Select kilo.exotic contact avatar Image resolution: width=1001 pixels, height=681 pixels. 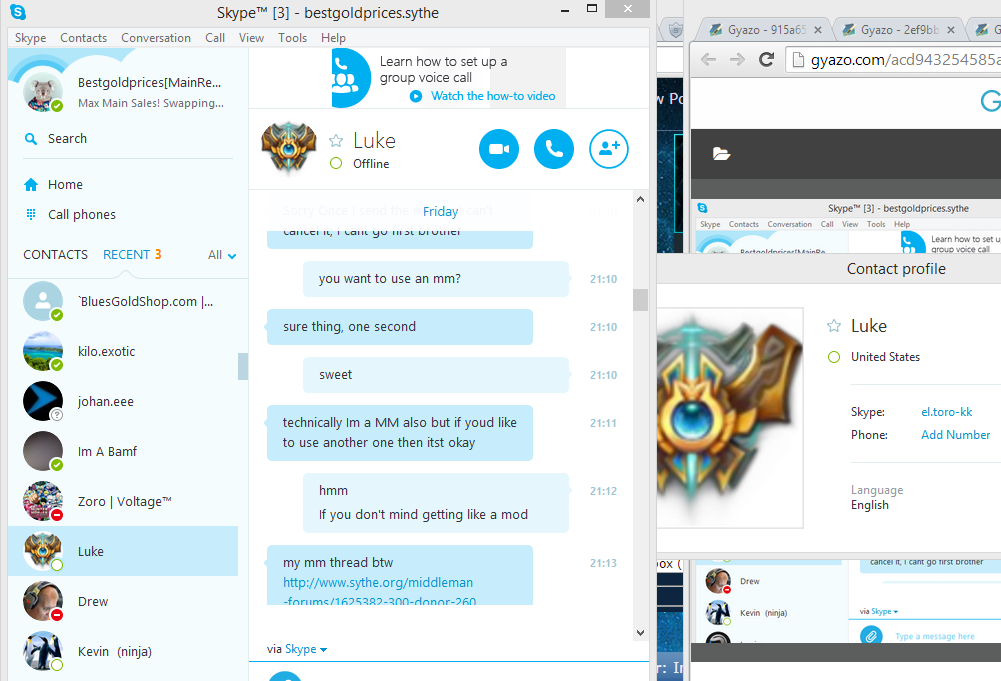coord(43,351)
